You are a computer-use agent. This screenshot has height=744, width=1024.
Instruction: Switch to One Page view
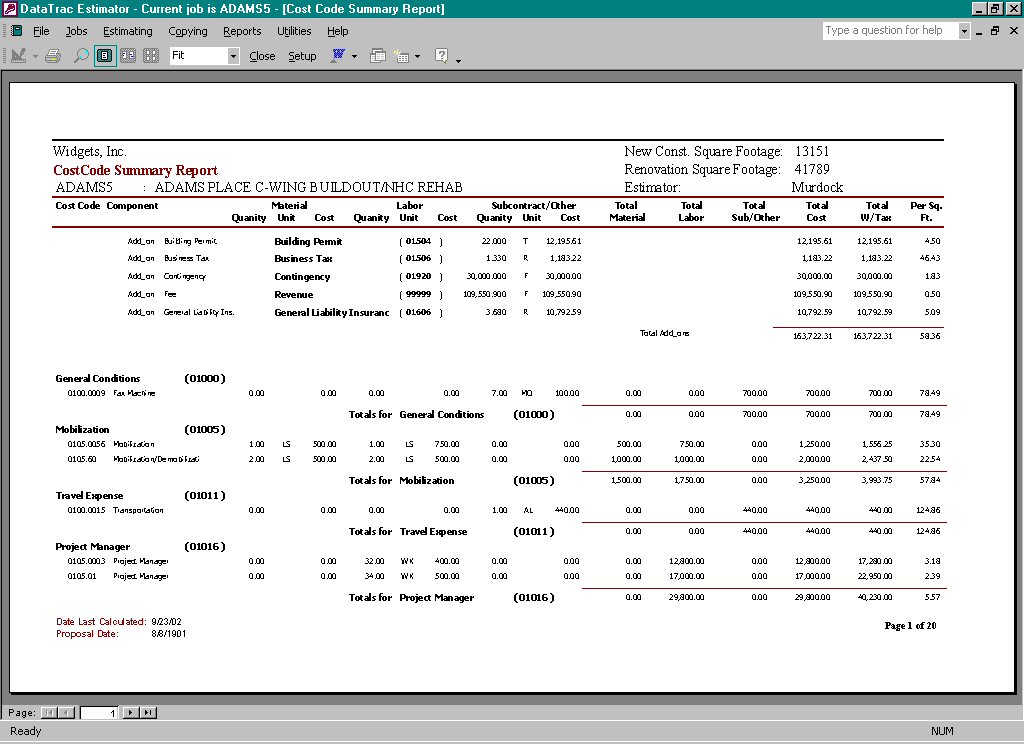click(x=104, y=56)
